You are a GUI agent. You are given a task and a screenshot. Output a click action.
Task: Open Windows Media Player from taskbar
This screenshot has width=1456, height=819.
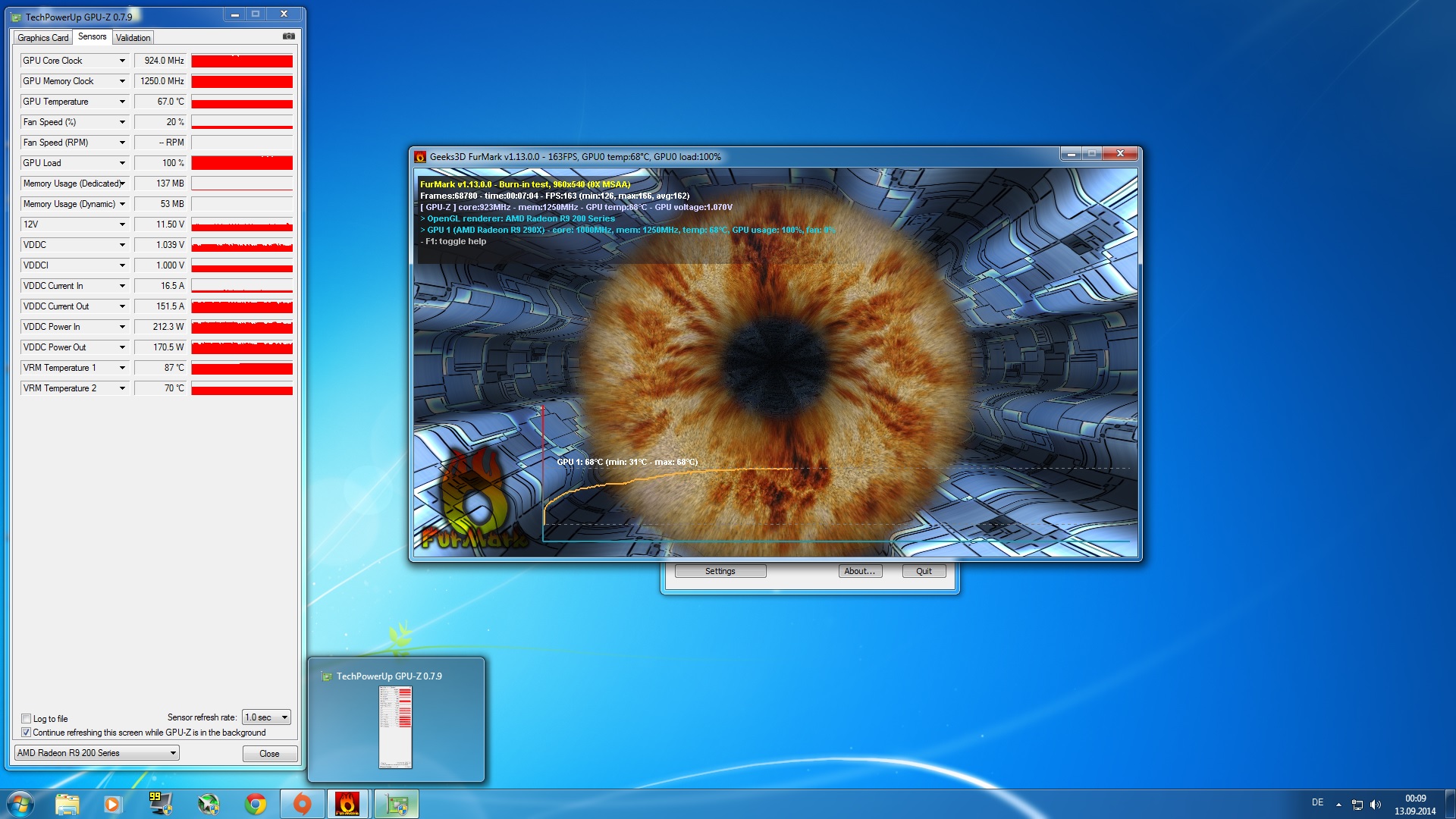(113, 804)
